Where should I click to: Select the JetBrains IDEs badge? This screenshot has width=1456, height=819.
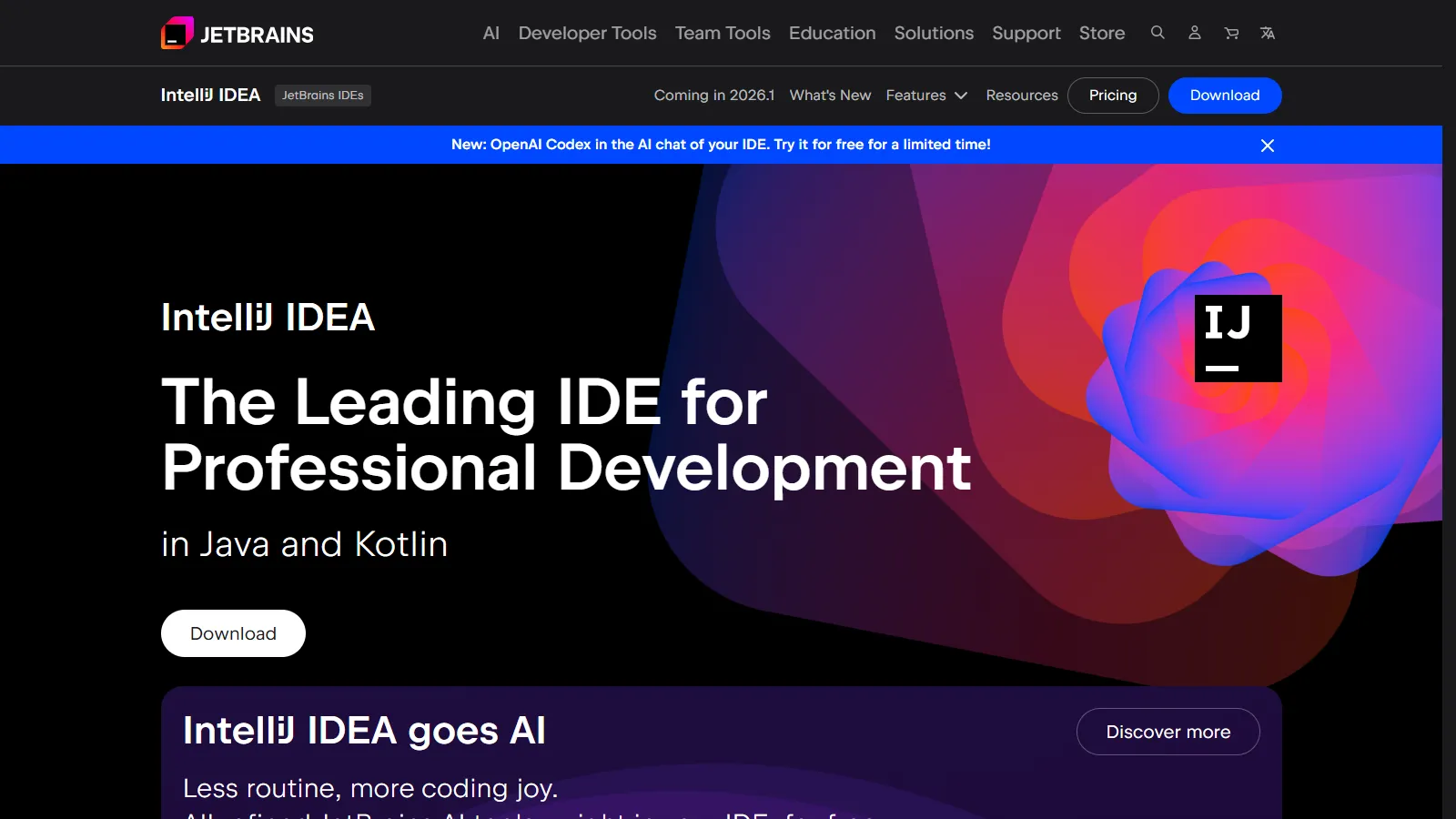coord(322,95)
